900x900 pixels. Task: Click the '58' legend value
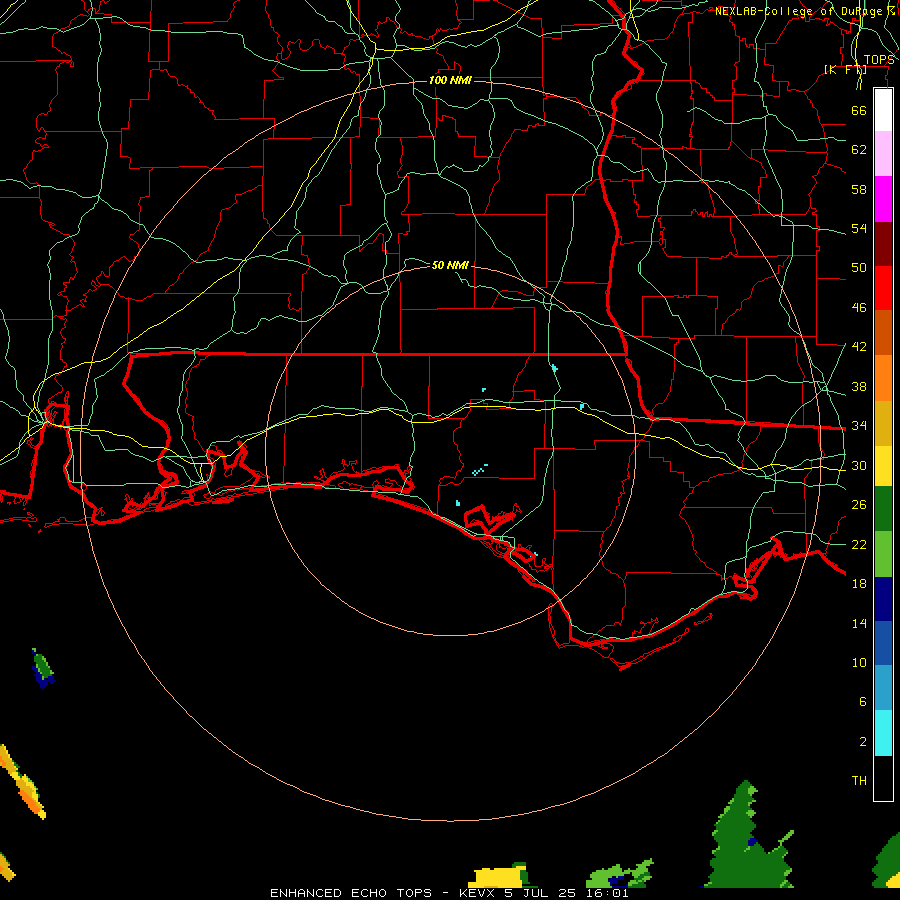[x=859, y=189]
